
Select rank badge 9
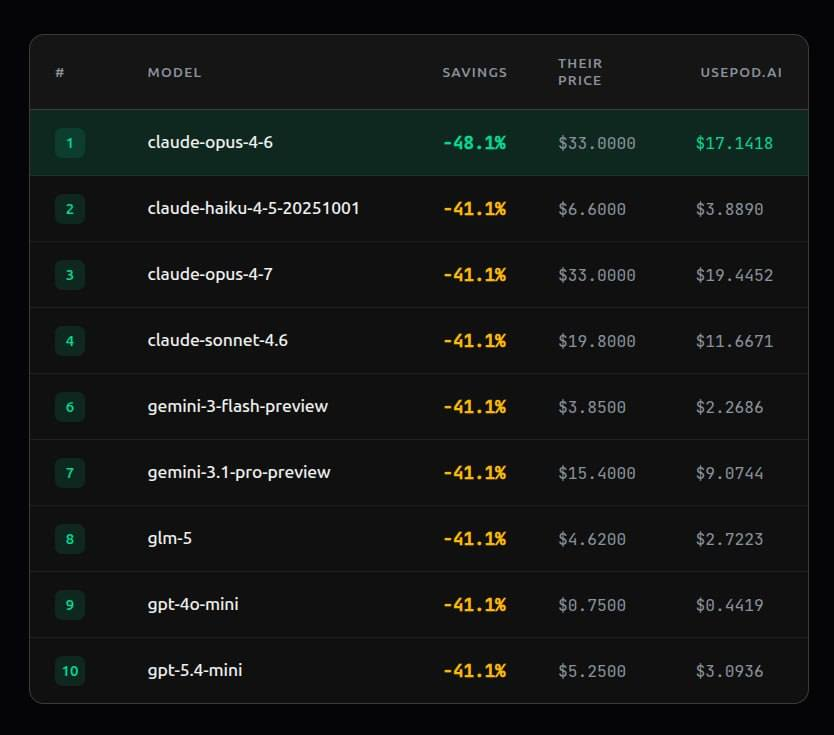[70, 605]
